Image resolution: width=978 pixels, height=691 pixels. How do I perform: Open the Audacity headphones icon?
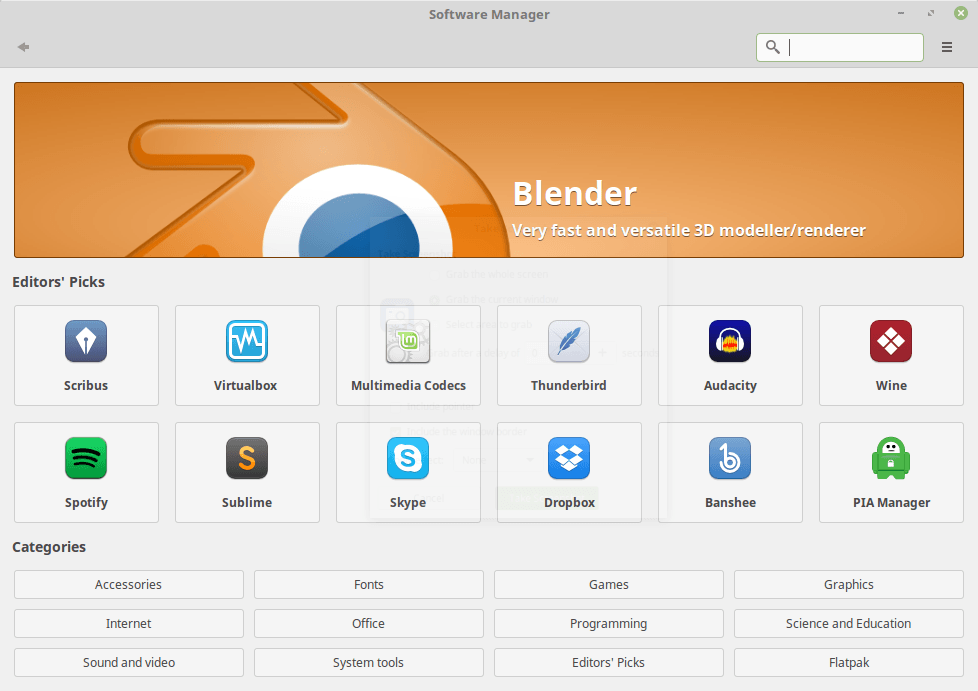tap(730, 341)
